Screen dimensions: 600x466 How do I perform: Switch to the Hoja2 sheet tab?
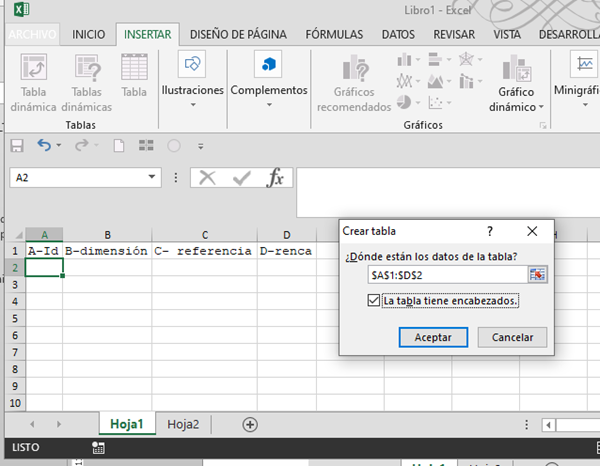(x=183, y=424)
